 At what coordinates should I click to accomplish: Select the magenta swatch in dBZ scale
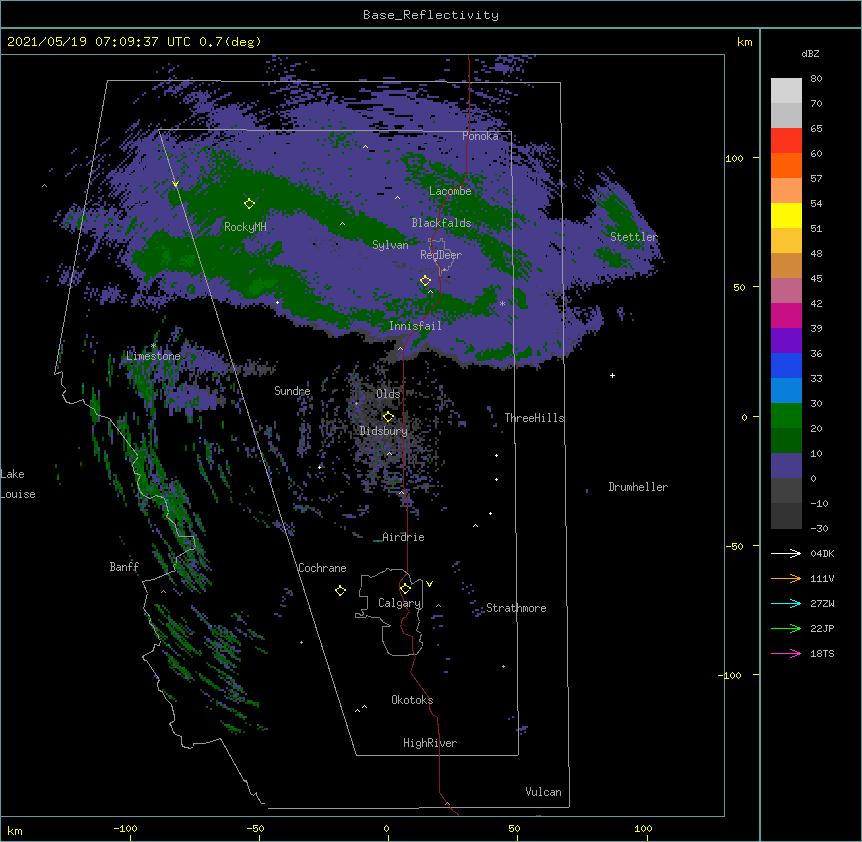(786, 315)
